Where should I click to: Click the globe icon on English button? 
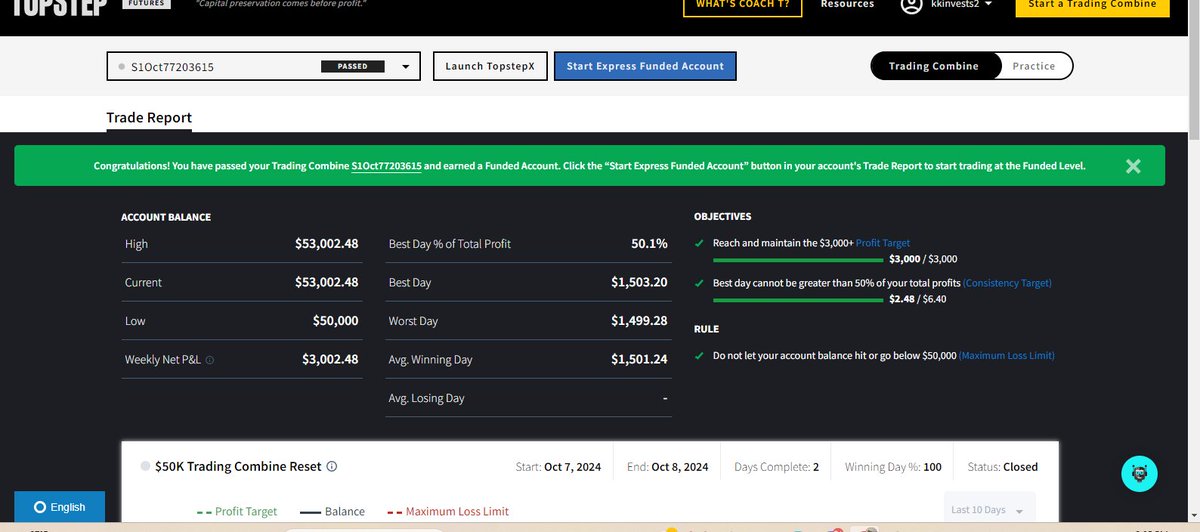[40, 507]
